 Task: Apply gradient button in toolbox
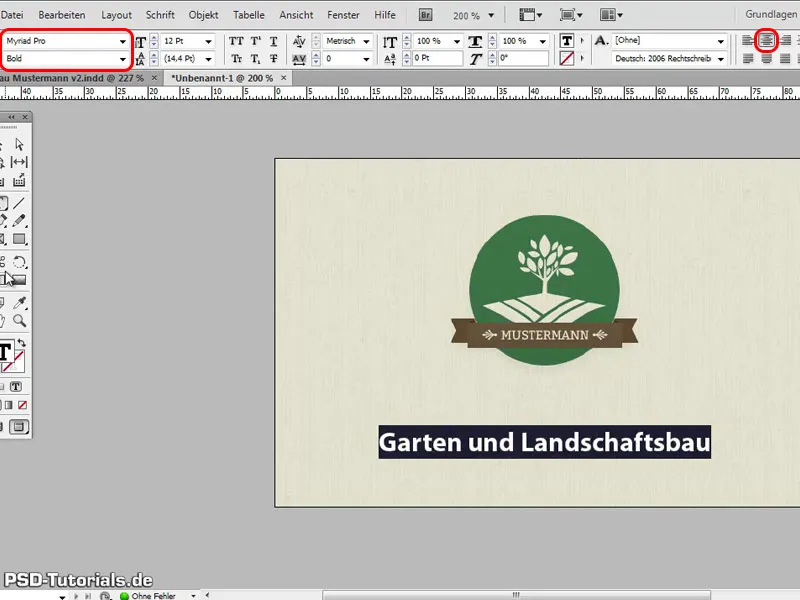[x=8, y=405]
